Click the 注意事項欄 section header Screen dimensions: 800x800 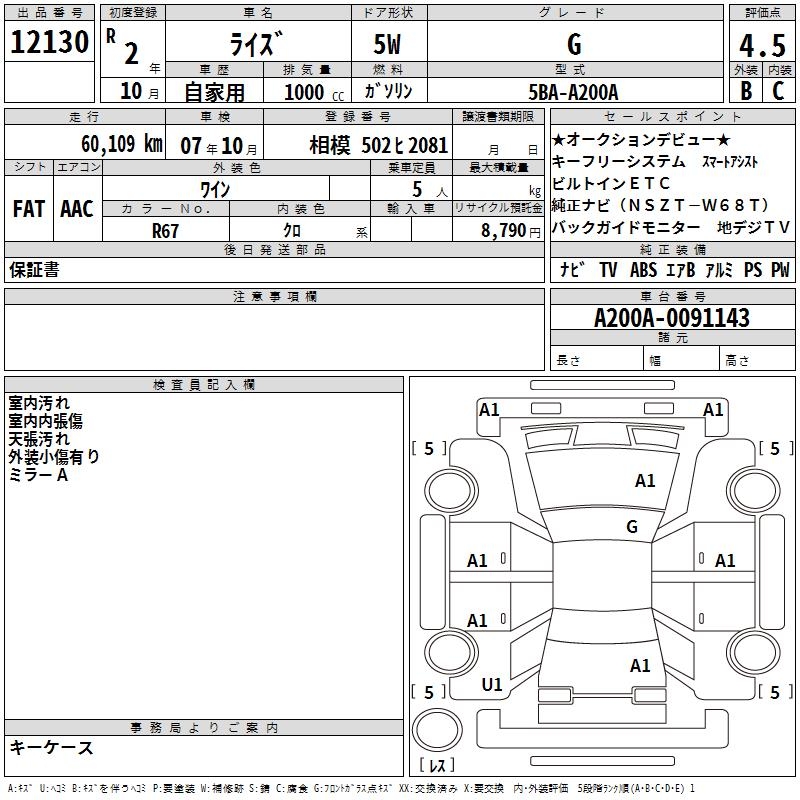point(274,296)
